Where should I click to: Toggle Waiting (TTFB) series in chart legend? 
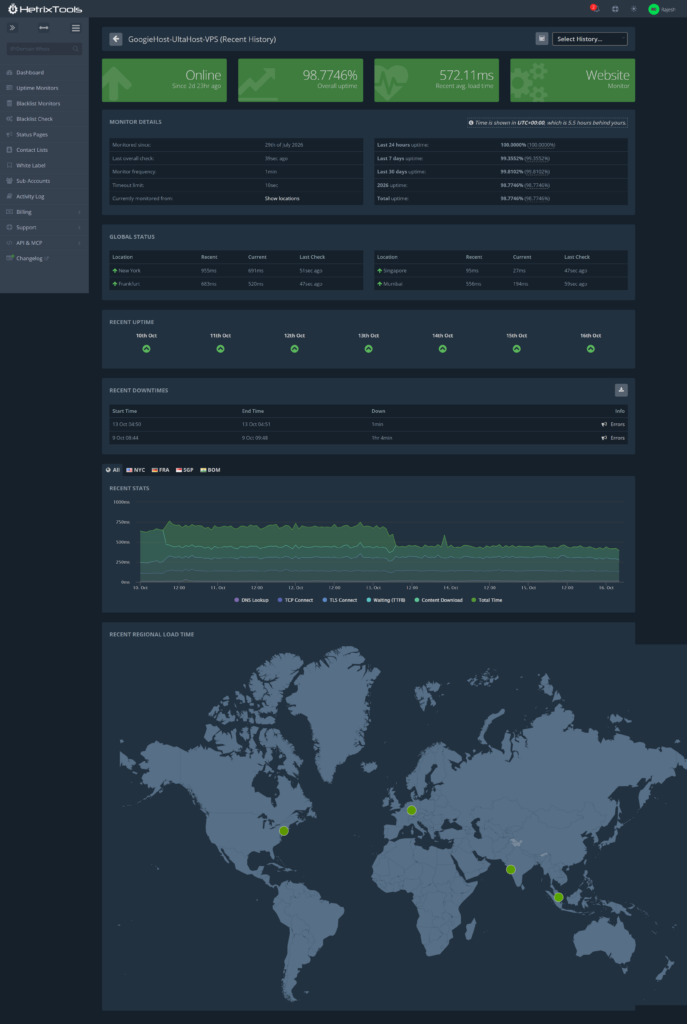[x=386, y=600]
